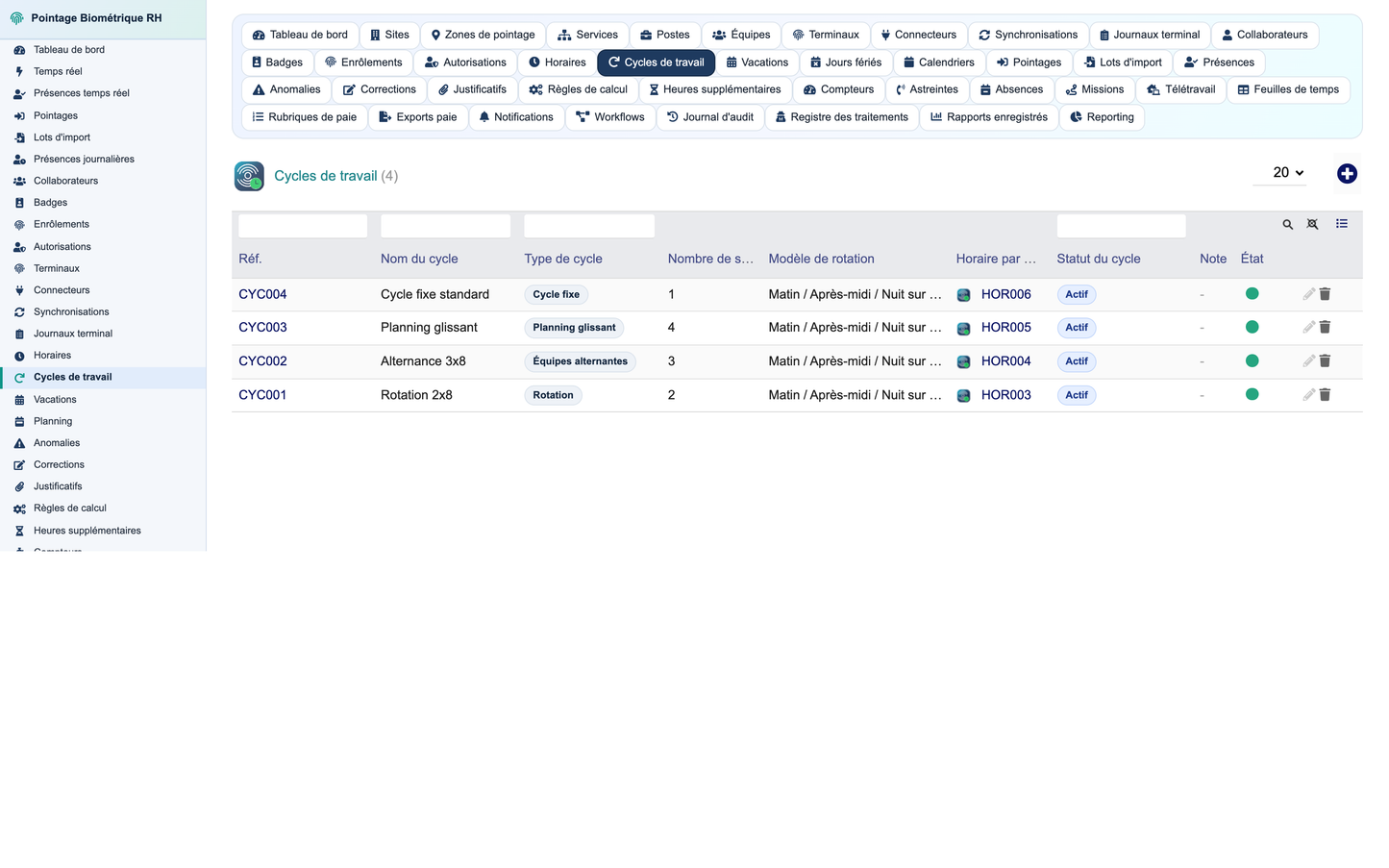Click the Statut du cycle filter input
Image resolution: width=1389 pixels, height=868 pixels.
1121,226
